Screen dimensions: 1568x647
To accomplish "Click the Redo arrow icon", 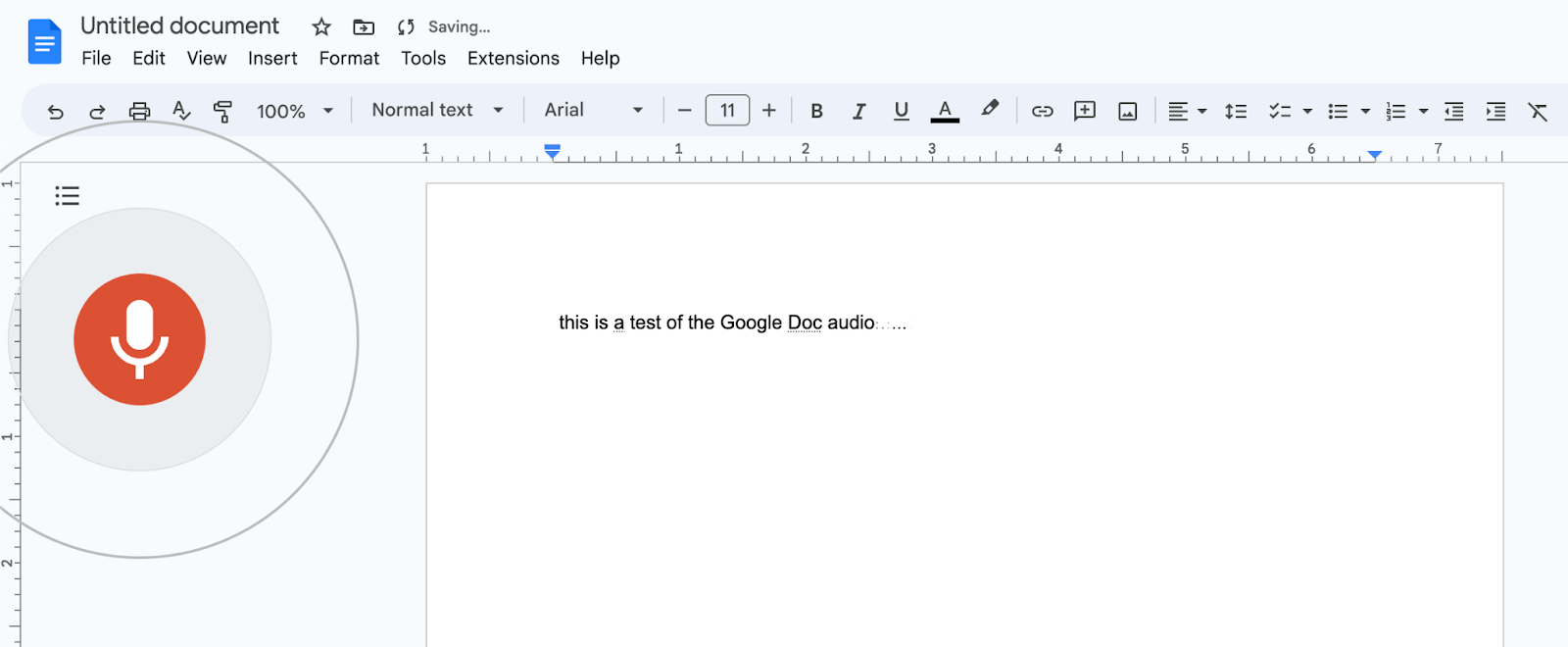I will pos(97,112).
